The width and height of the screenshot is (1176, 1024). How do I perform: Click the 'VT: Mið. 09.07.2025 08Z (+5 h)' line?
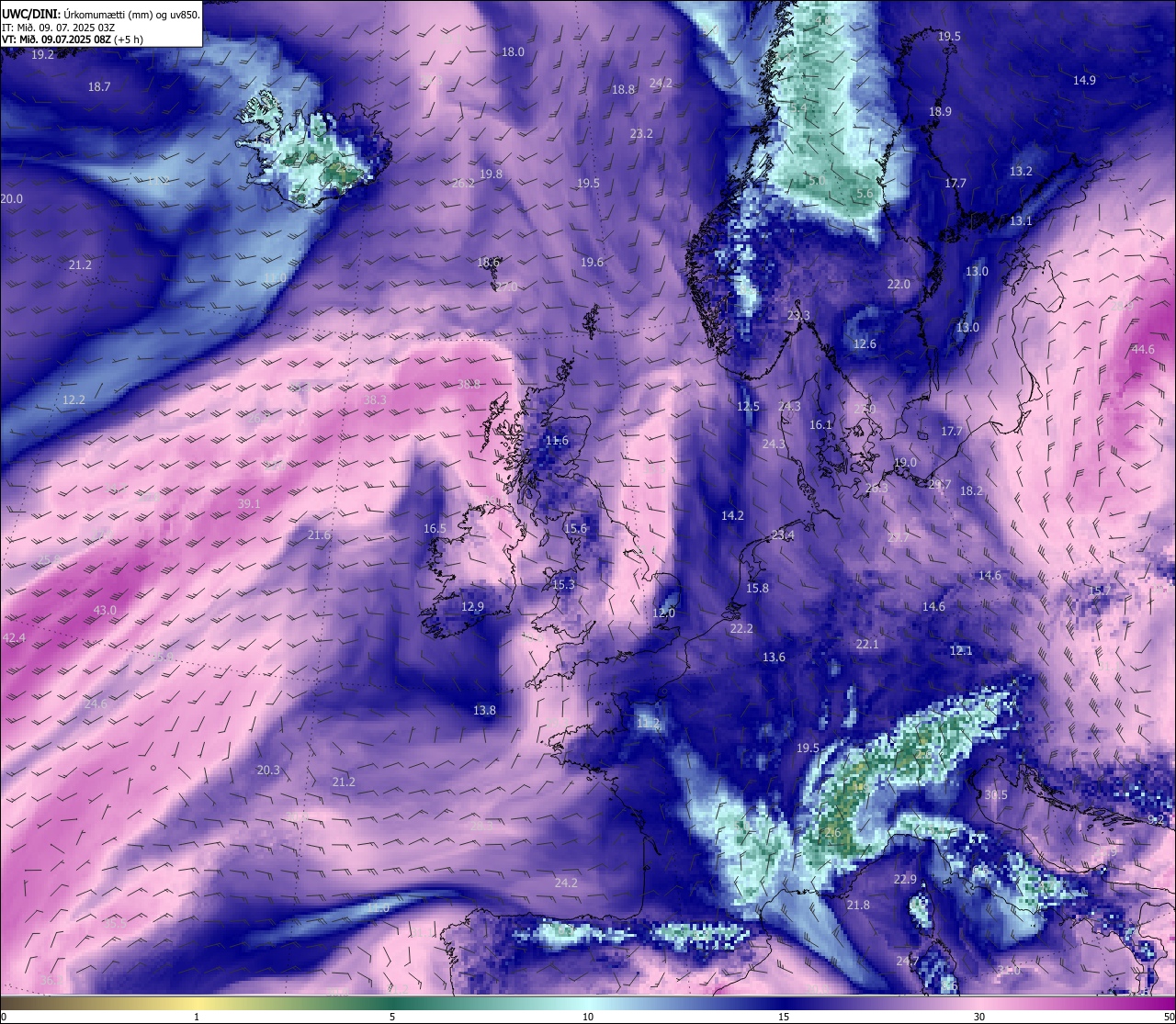point(71,39)
